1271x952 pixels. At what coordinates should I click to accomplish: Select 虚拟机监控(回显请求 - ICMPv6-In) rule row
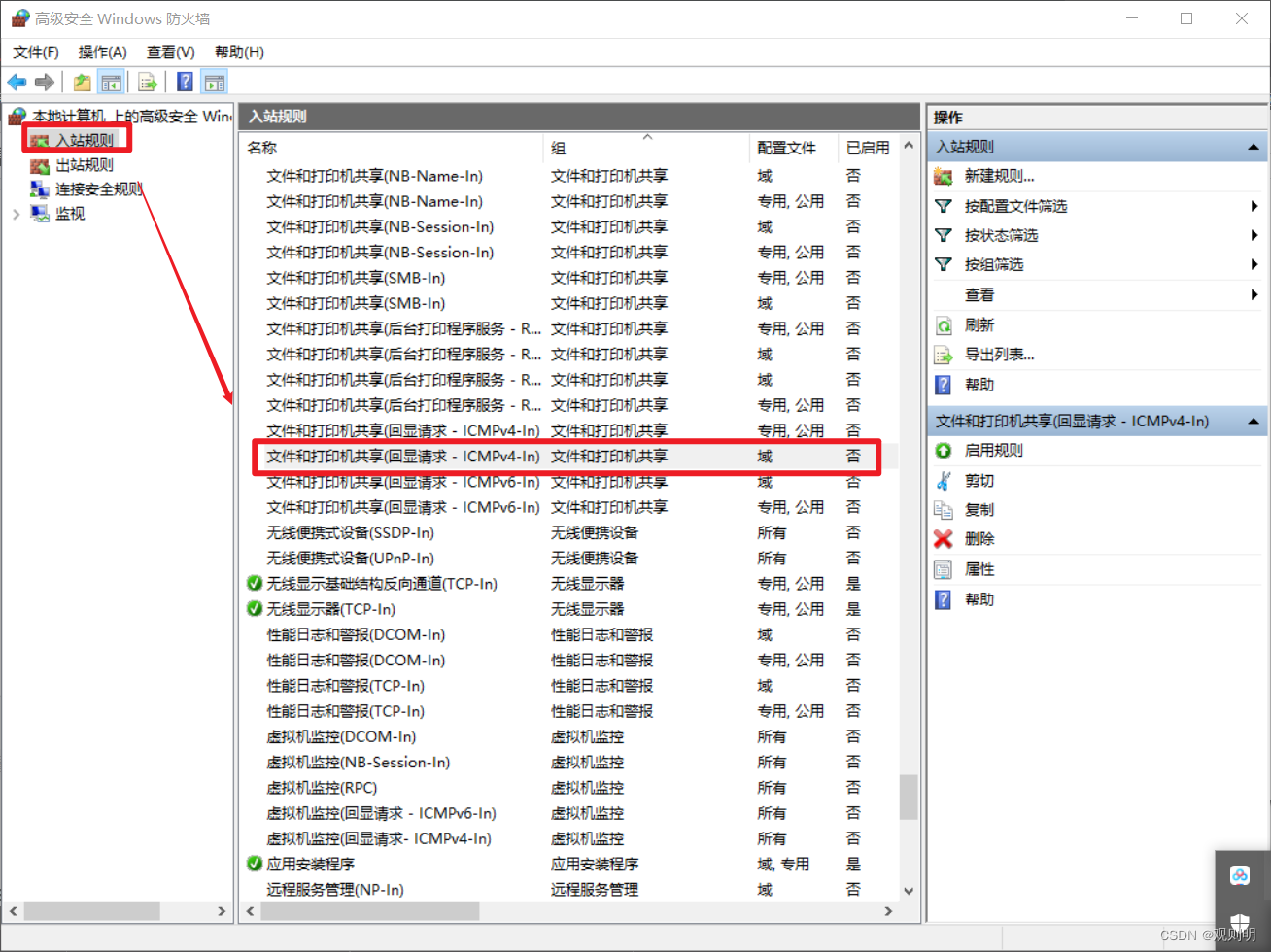pos(568,813)
